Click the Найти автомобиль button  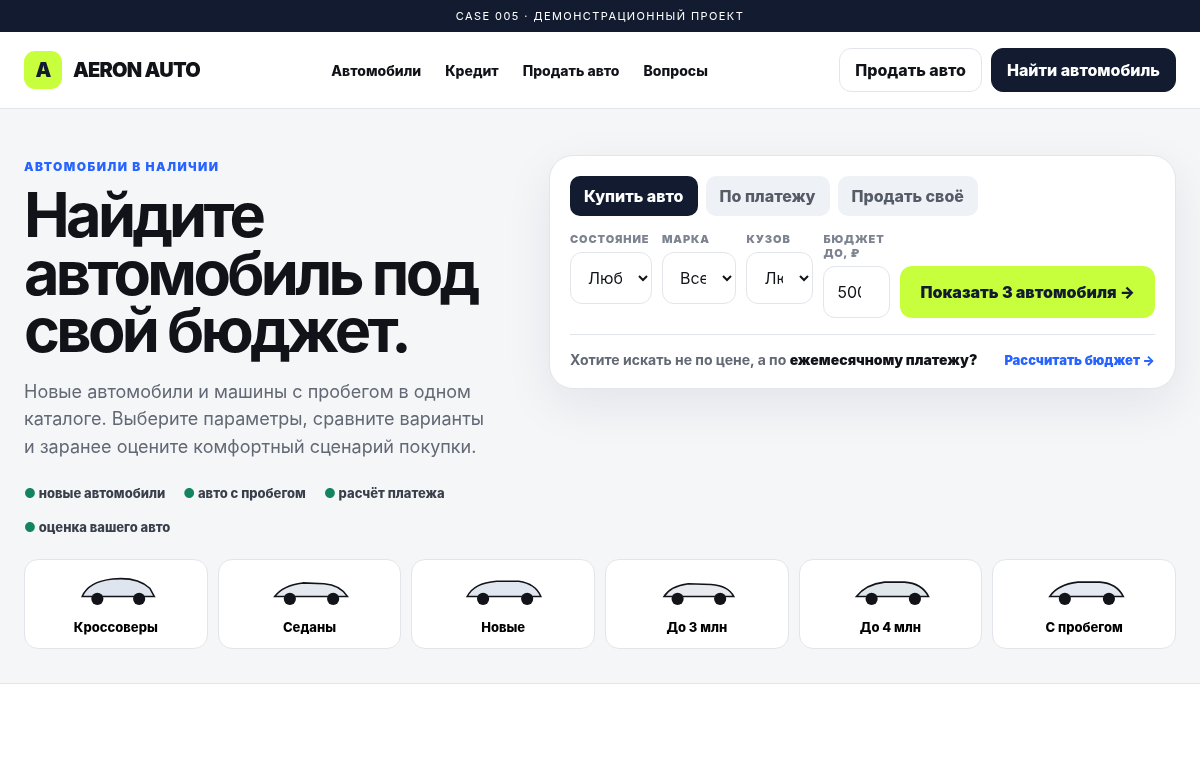point(1083,70)
